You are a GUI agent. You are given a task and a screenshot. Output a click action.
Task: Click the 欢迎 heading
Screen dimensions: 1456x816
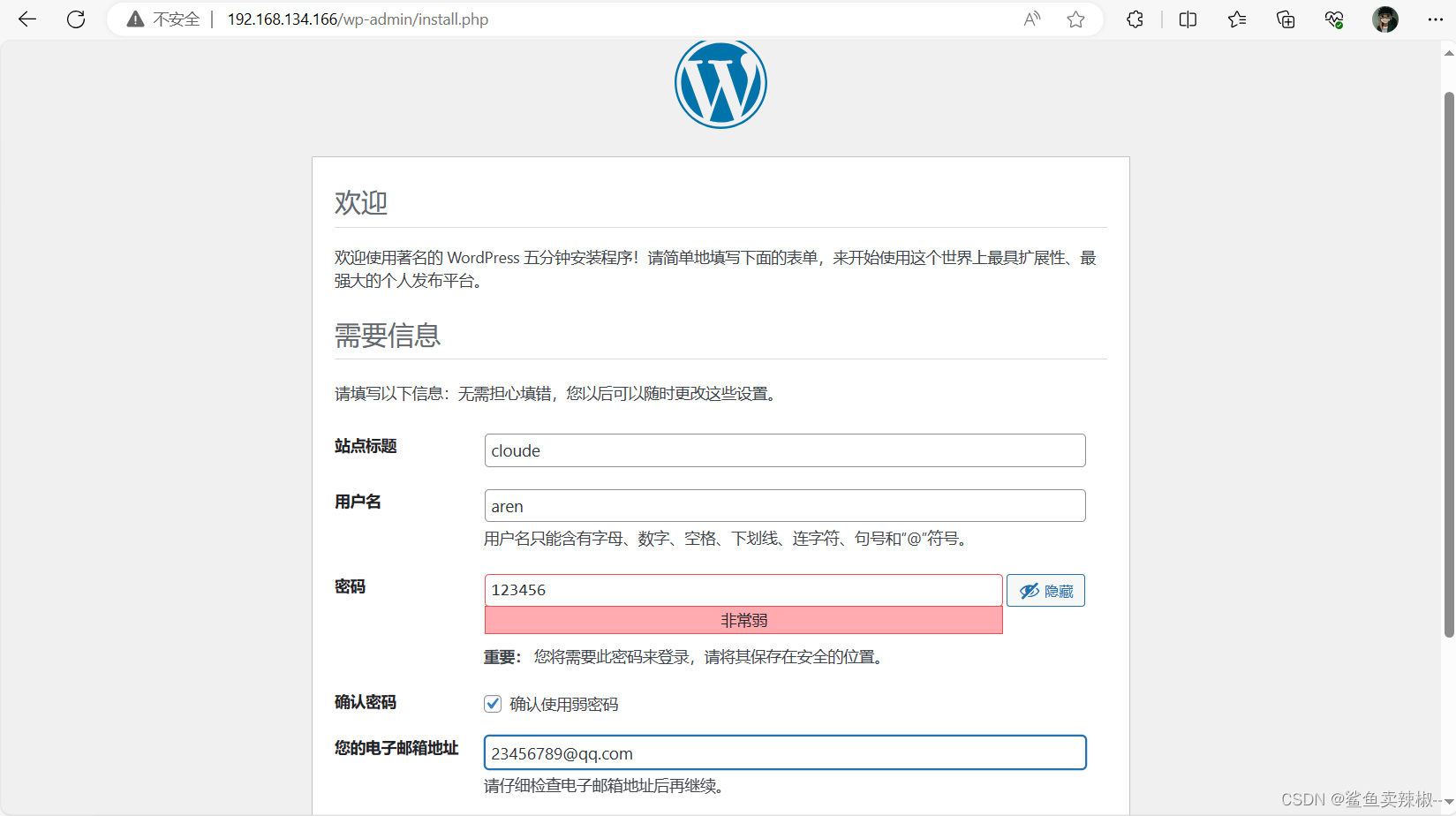(361, 202)
